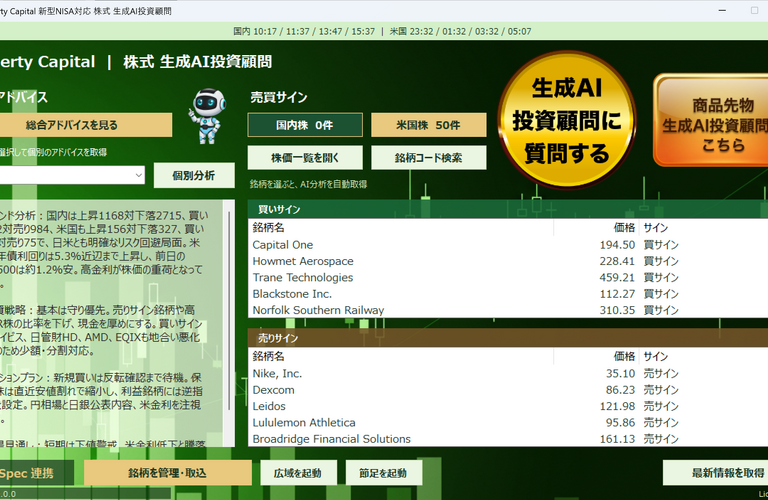Image resolution: width=768 pixels, height=500 pixels.
Task: Launch 節足を起動
Action: (x=384, y=473)
